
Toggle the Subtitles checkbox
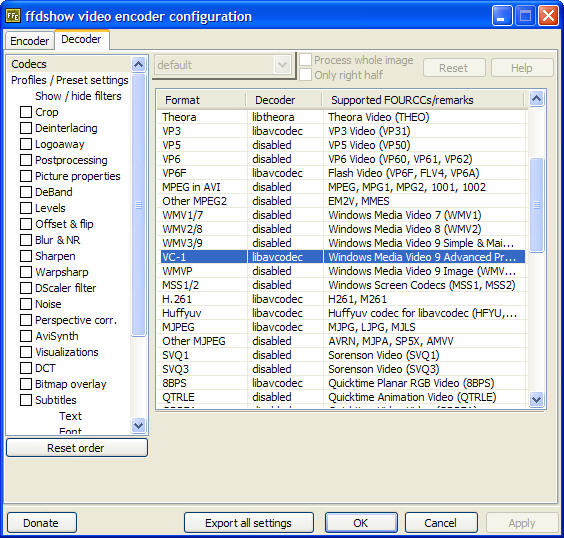pos(26,400)
